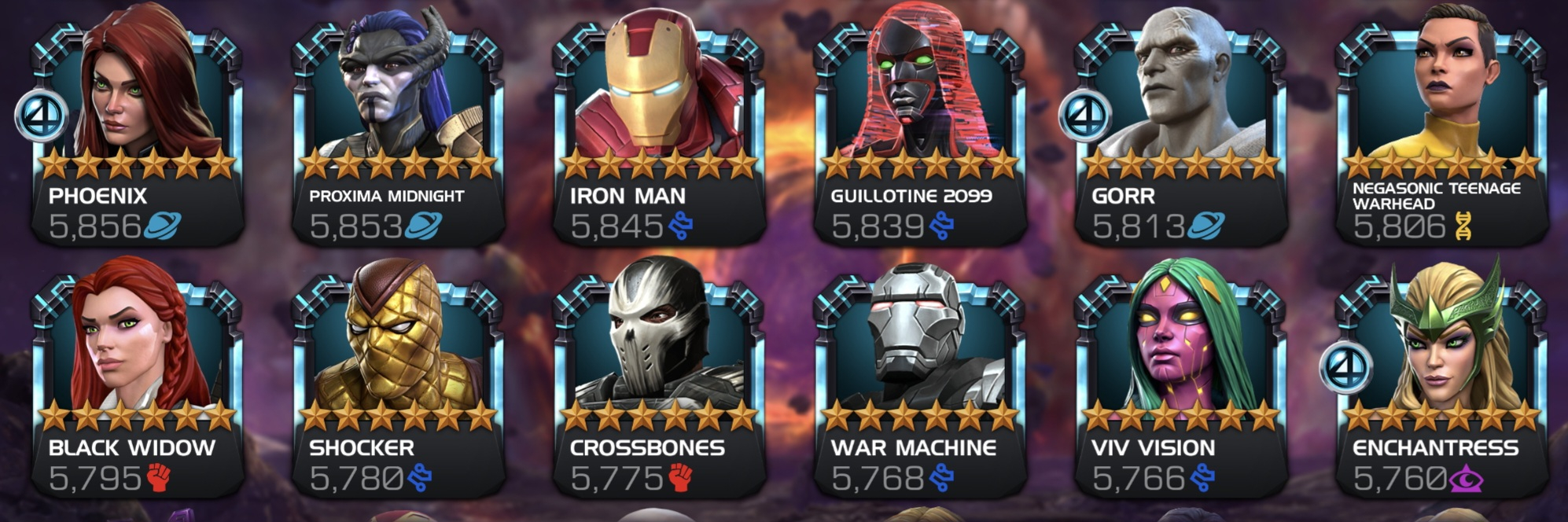1568x522 pixels.
Task: Click Phoenix's cosmic class planet icon
Action: click(162, 226)
